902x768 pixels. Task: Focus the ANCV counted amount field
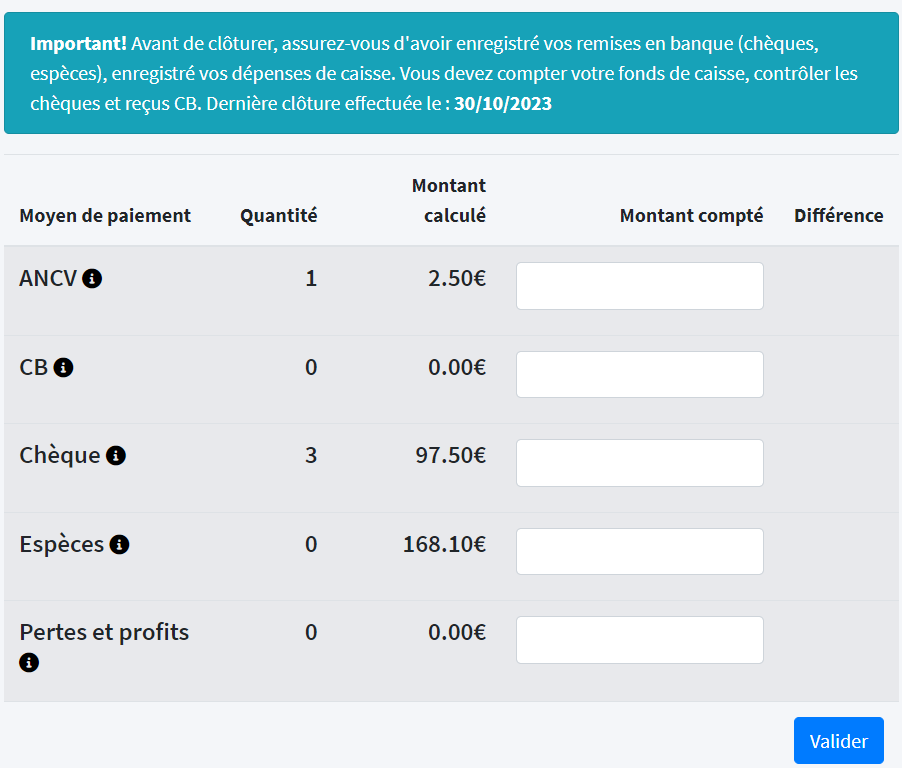[x=640, y=286]
